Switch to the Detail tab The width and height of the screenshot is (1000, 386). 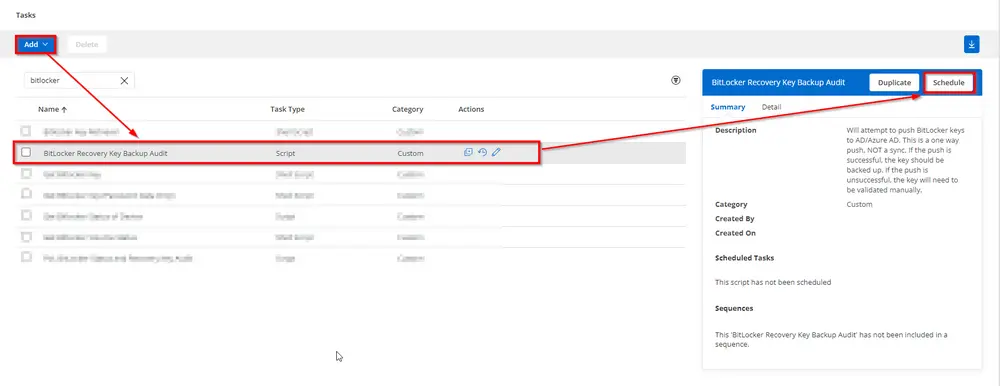point(772,107)
